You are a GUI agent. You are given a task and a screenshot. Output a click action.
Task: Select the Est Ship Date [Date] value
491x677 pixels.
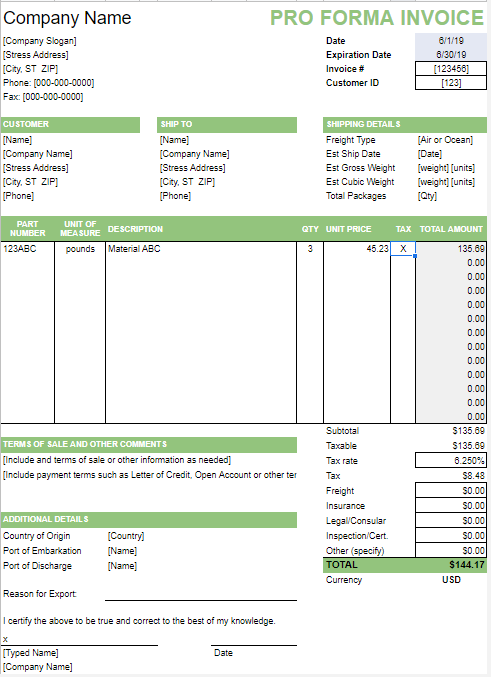[430, 154]
